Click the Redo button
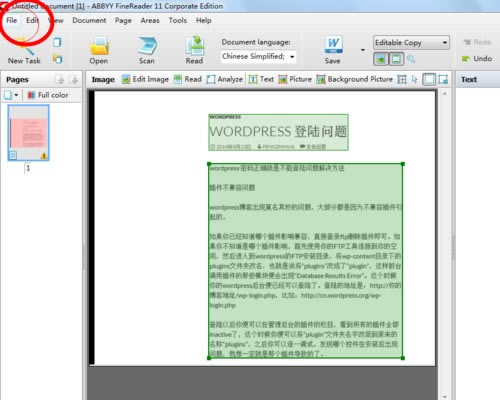This screenshot has width=500, height=400. (477, 42)
